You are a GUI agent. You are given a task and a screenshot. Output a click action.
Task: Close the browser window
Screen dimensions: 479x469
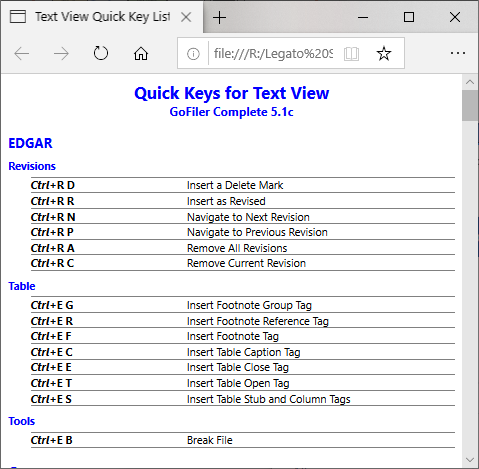pos(455,17)
